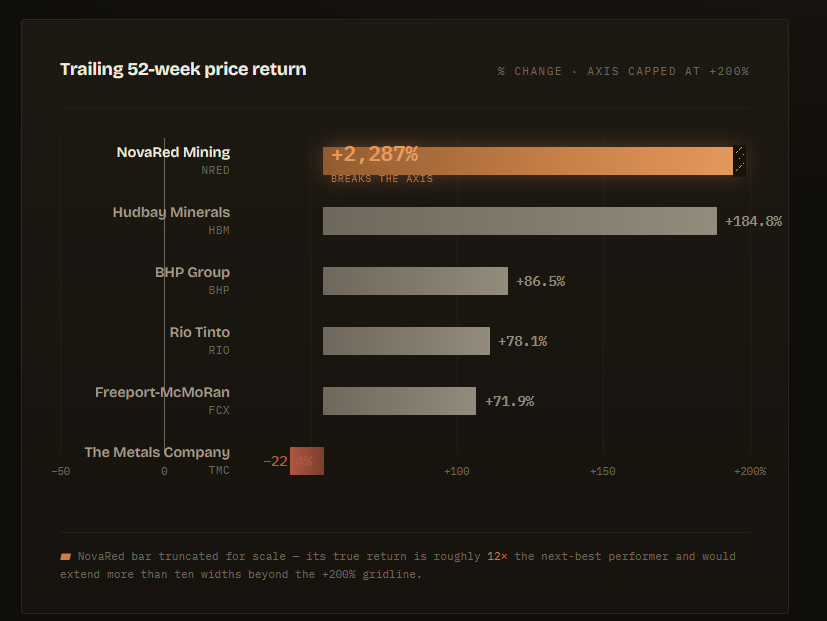Click the 'BHP' ticker symbol under BHP Group
Image resolution: width=827 pixels, height=621 pixels.
click(x=219, y=290)
